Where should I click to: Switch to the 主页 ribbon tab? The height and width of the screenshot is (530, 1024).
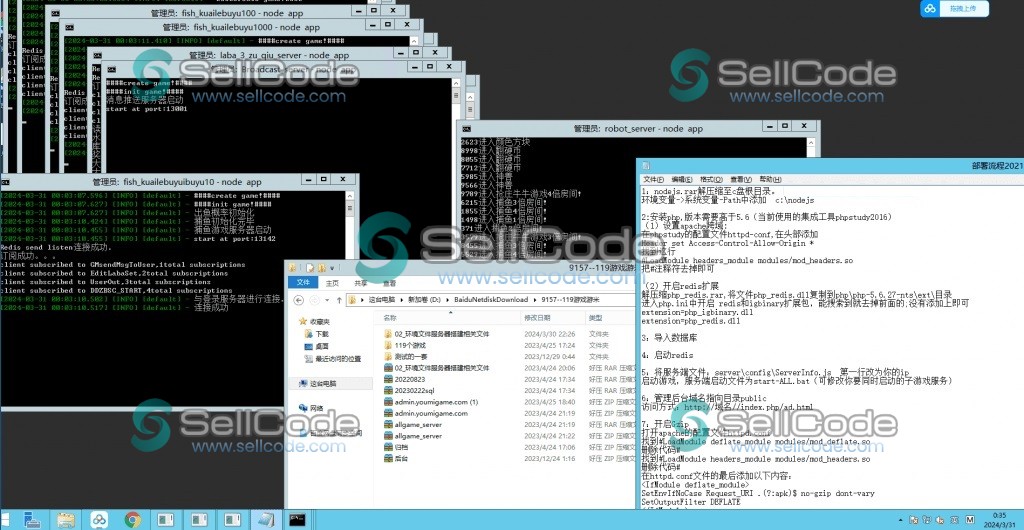pyautogui.click(x=332, y=283)
